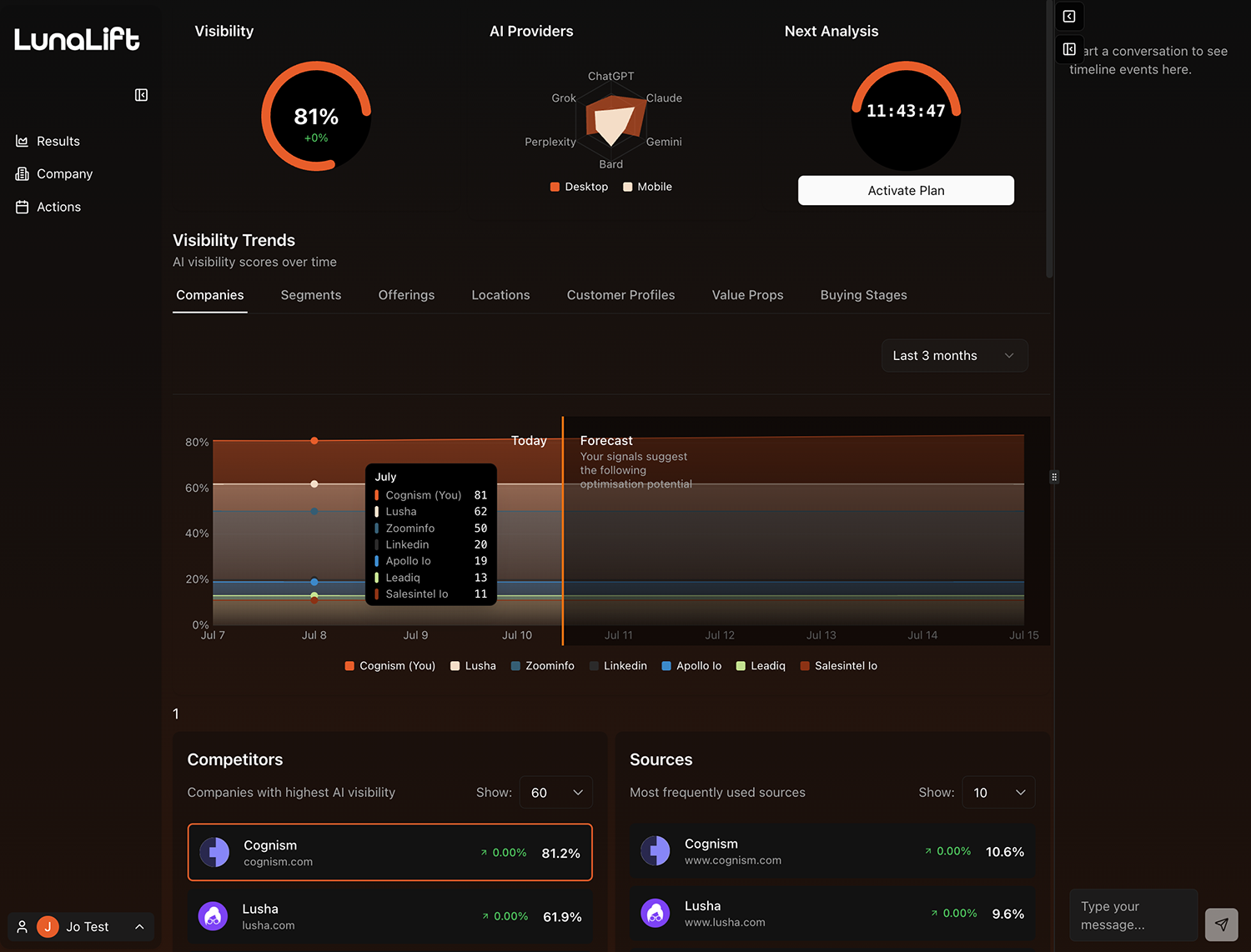Click the www.cognism.com source URL text

[x=733, y=860]
